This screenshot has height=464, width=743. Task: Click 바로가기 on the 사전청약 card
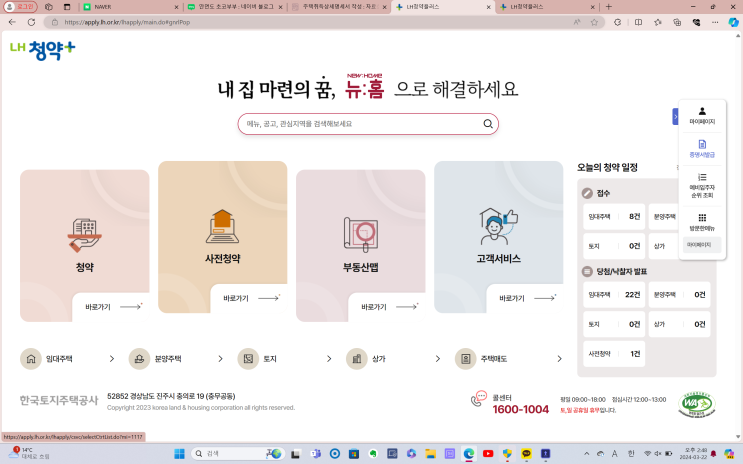(x=251, y=298)
